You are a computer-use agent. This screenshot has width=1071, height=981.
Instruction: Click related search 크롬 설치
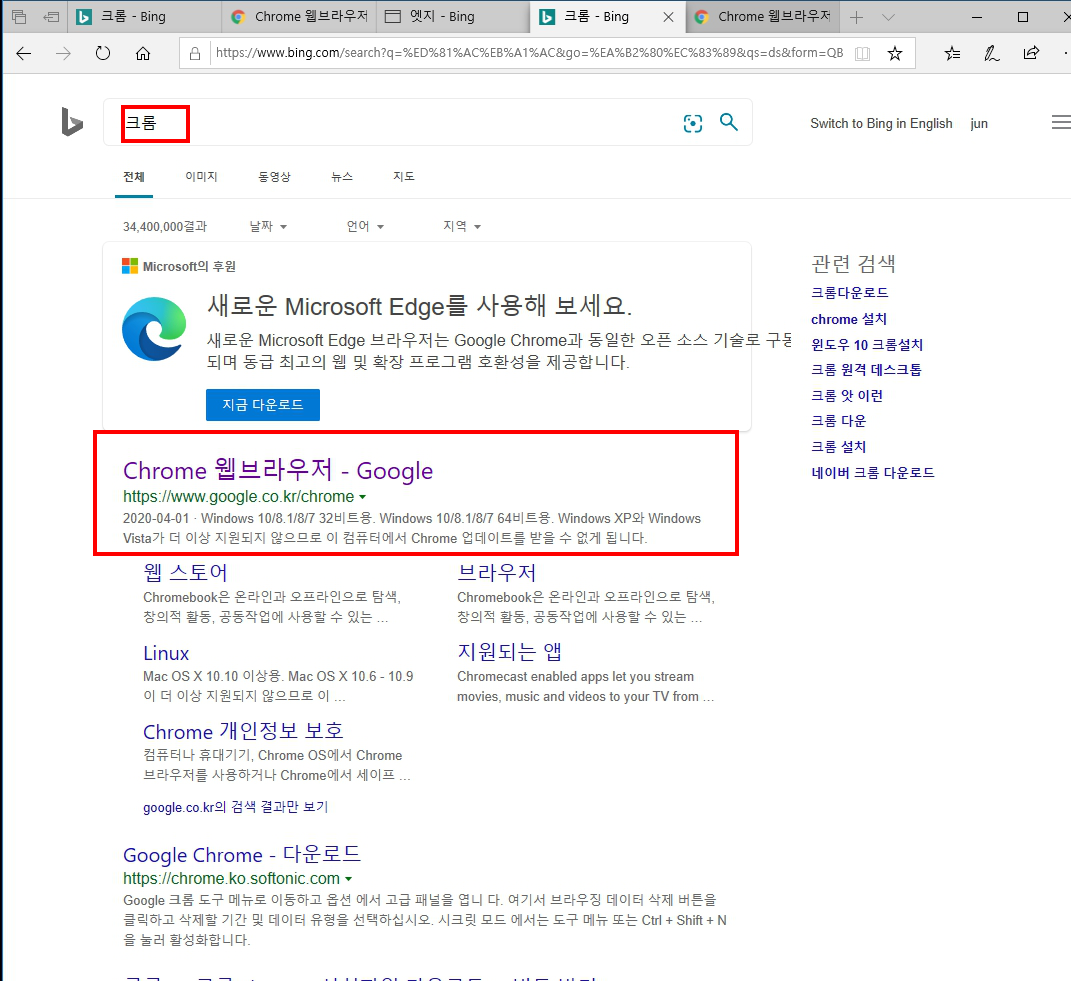[x=838, y=447]
